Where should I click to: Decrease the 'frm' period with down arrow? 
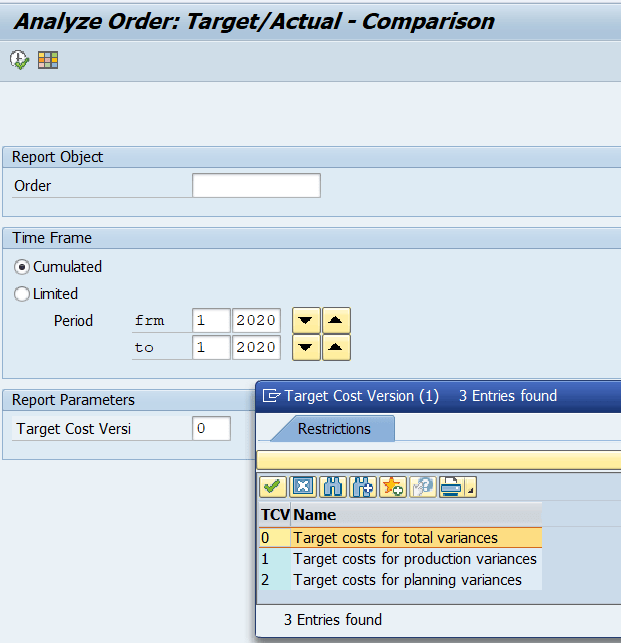click(x=305, y=321)
